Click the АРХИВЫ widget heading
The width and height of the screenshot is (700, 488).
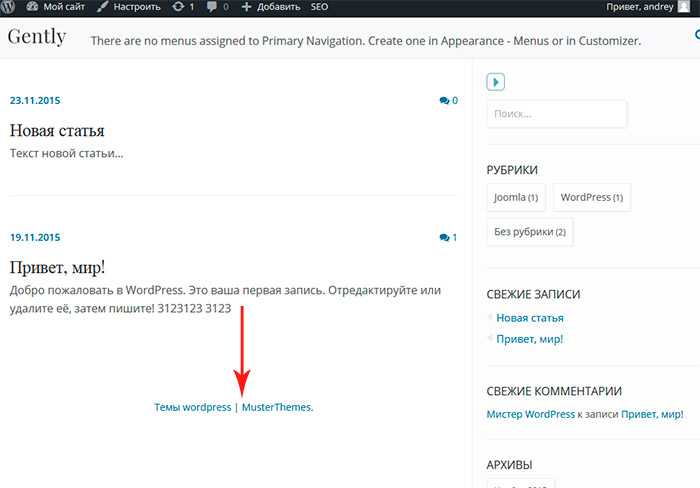(509, 465)
